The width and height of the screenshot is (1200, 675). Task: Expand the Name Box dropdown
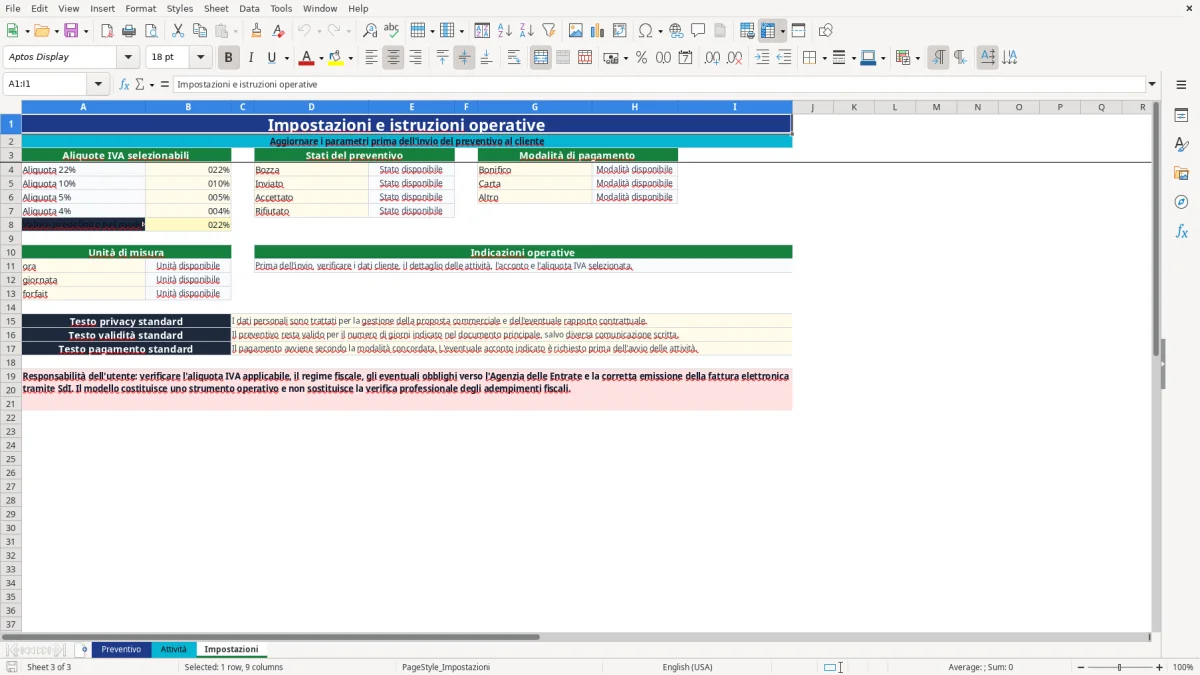coord(98,84)
